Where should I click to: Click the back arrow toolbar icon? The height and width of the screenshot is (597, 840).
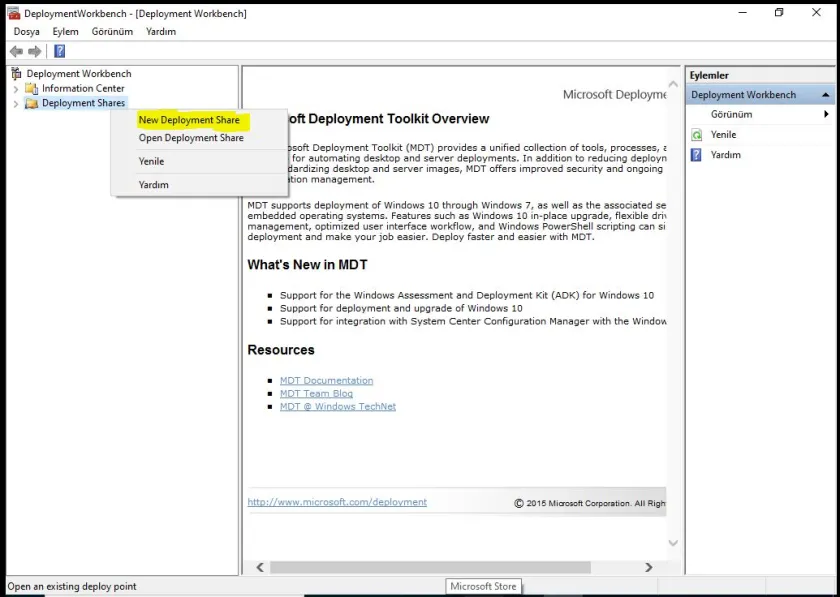tap(16, 51)
